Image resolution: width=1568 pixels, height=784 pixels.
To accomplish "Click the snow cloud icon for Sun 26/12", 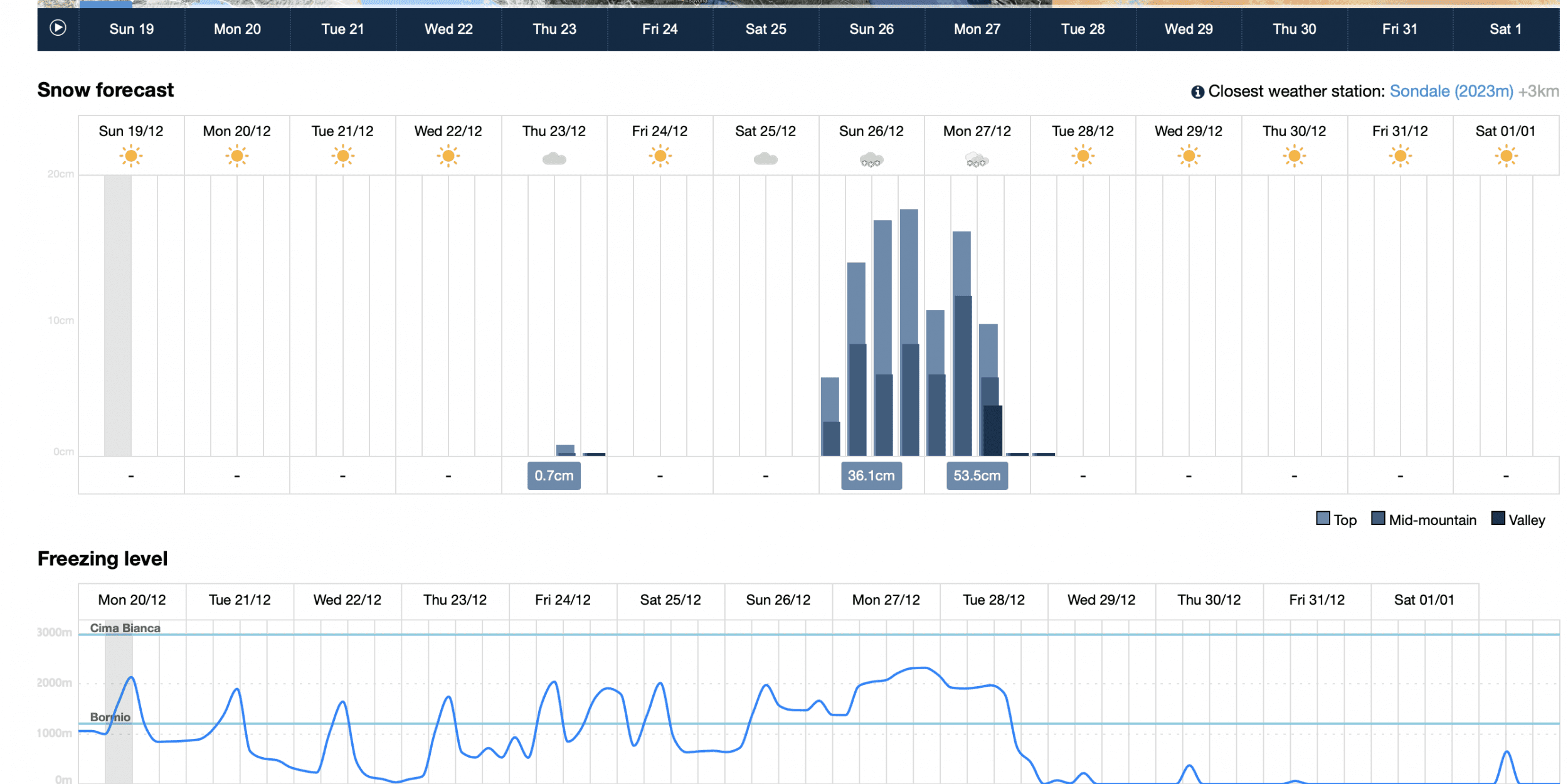I will pyautogui.click(x=871, y=160).
